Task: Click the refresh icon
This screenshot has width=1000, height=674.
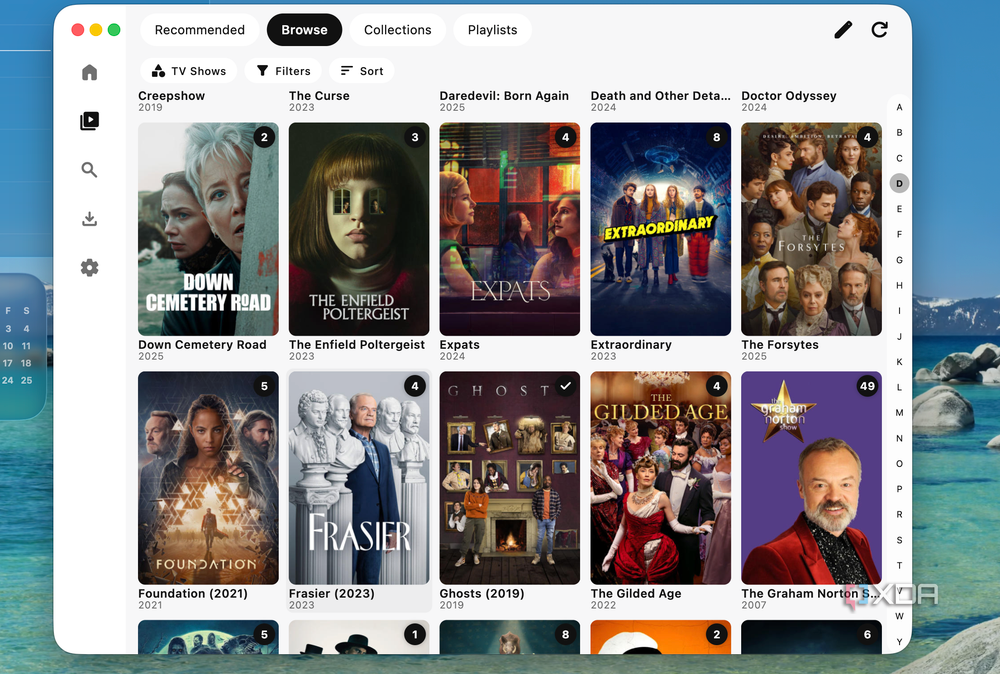Action: tap(879, 29)
